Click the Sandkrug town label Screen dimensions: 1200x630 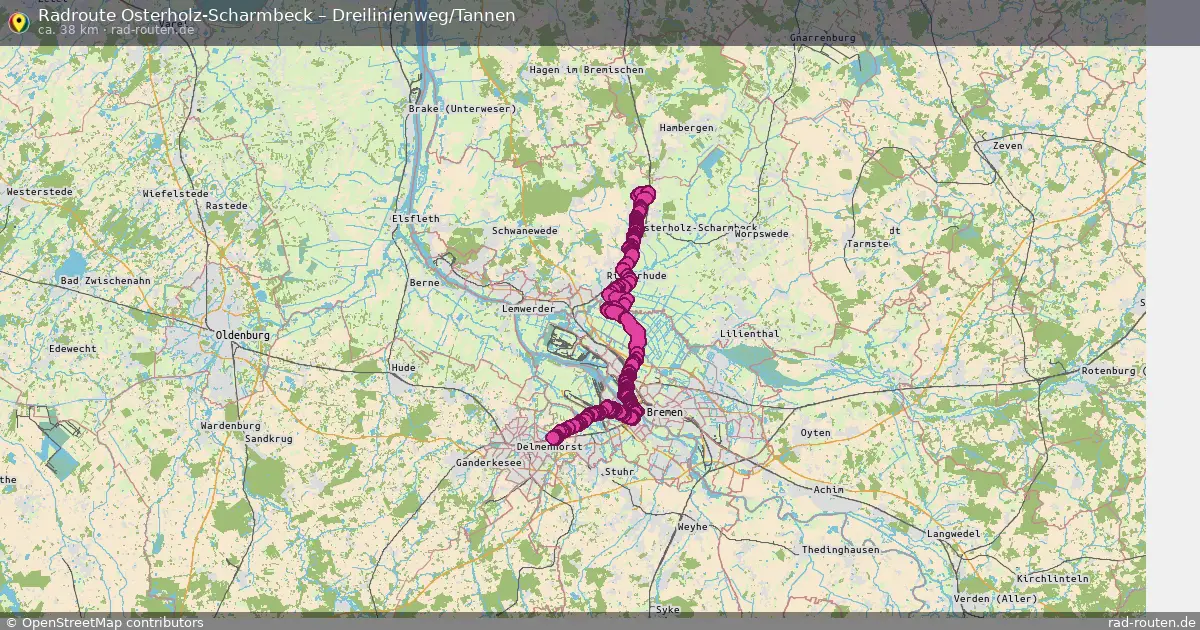point(268,438)
